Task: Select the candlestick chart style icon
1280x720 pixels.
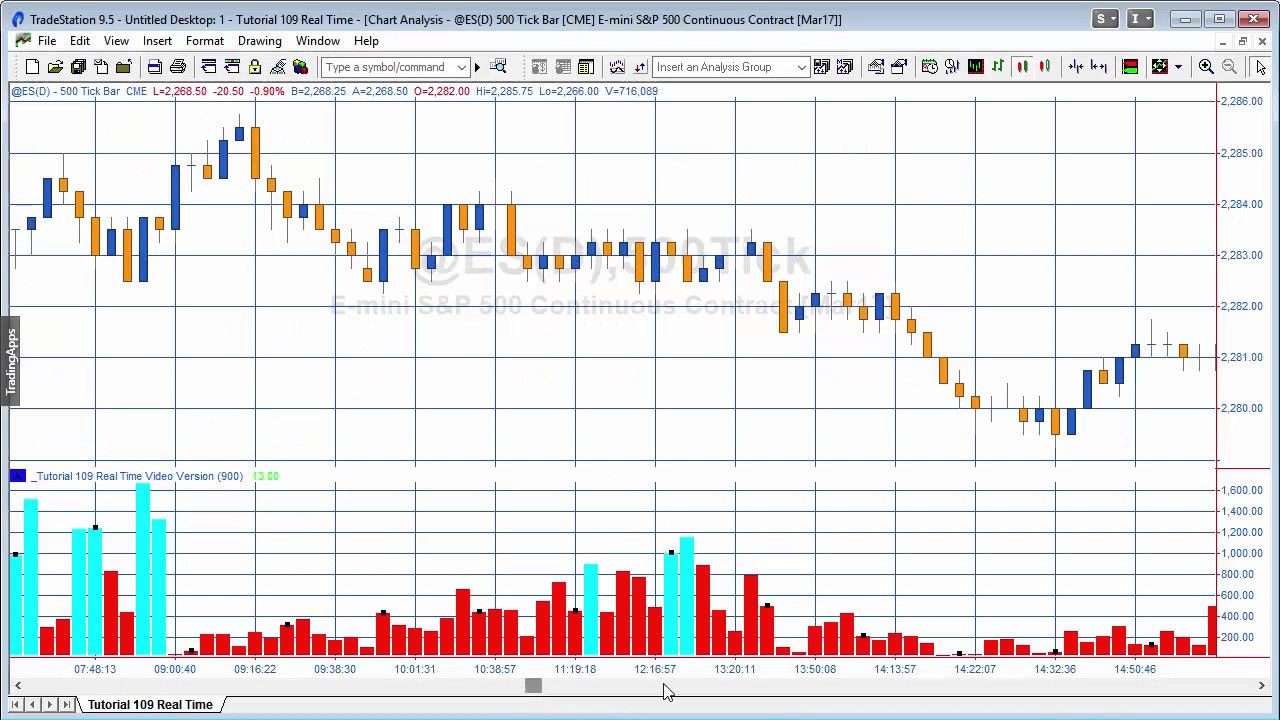Action: click(x=1022, y=67)
